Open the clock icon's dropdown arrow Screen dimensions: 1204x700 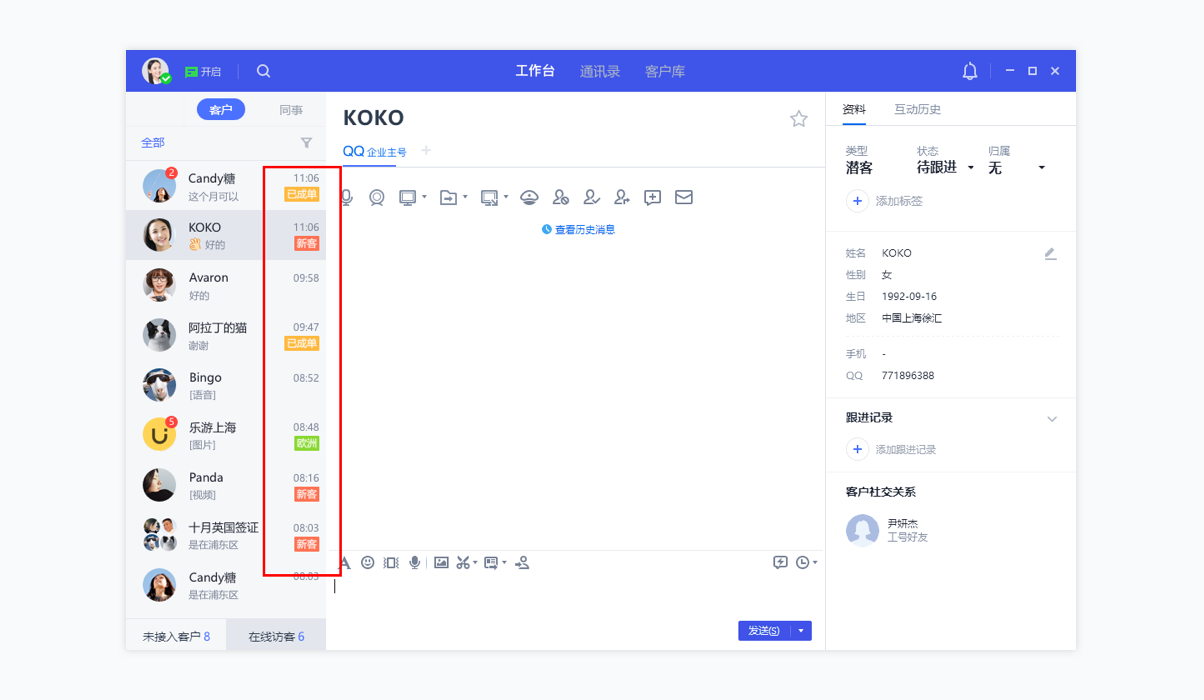click(x=815, y=563)
